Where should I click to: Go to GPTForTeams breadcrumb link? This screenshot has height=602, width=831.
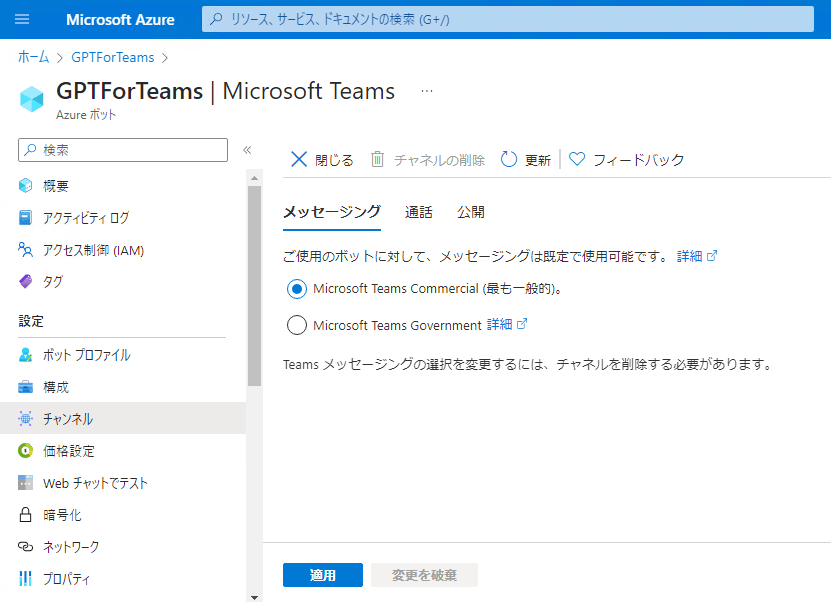click(x=113, y=57)
